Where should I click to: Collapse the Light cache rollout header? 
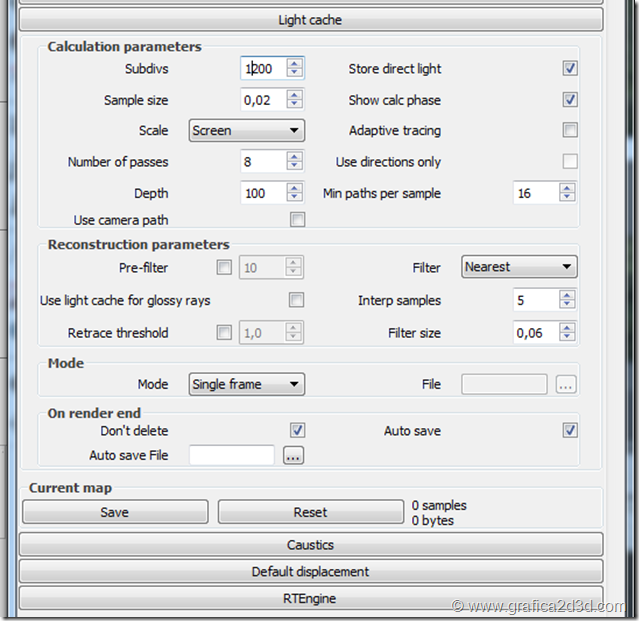click(x=311, y=20)
